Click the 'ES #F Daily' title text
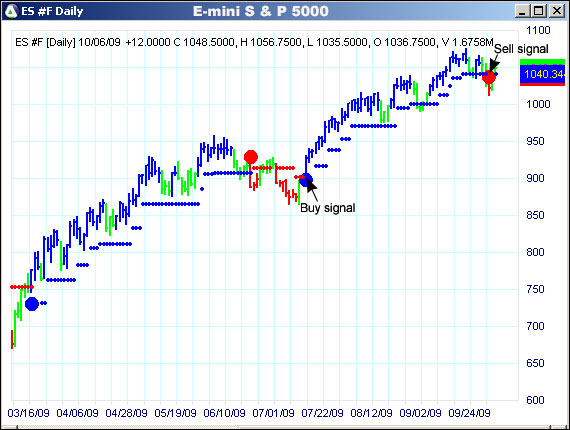This screenshot has height=430, width=570. coord(52,11)
